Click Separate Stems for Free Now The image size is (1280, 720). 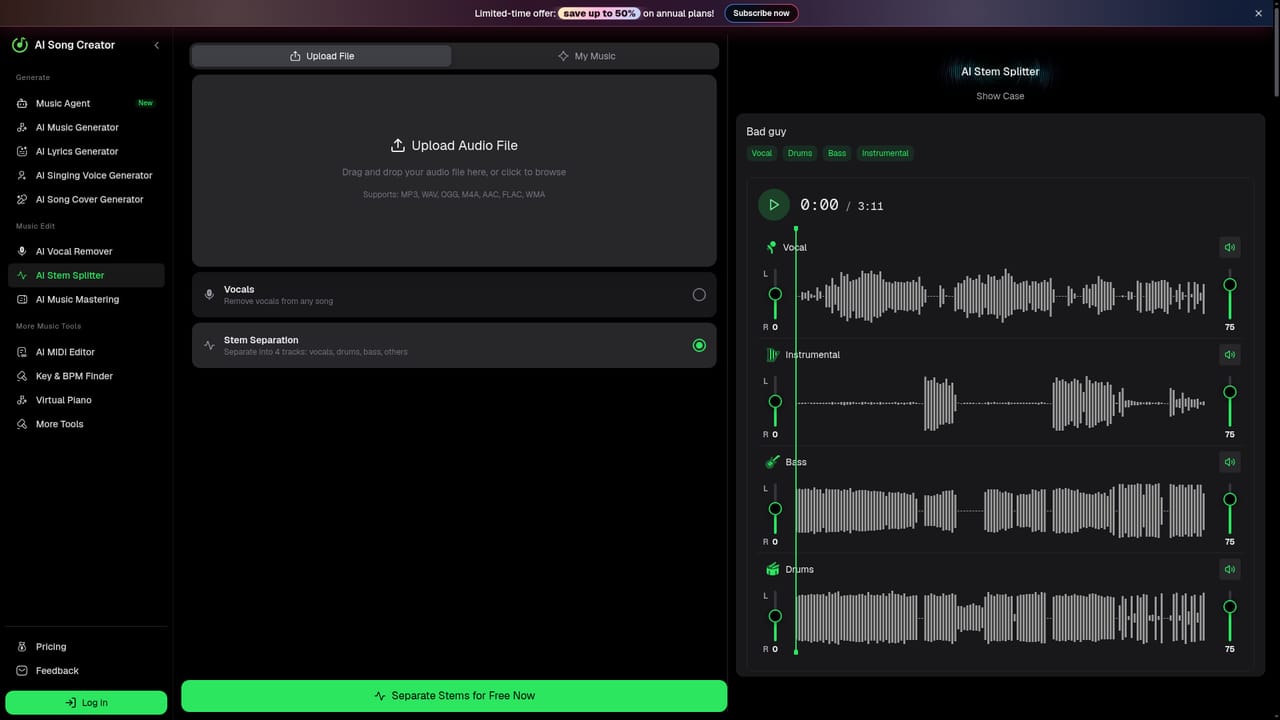454,696
